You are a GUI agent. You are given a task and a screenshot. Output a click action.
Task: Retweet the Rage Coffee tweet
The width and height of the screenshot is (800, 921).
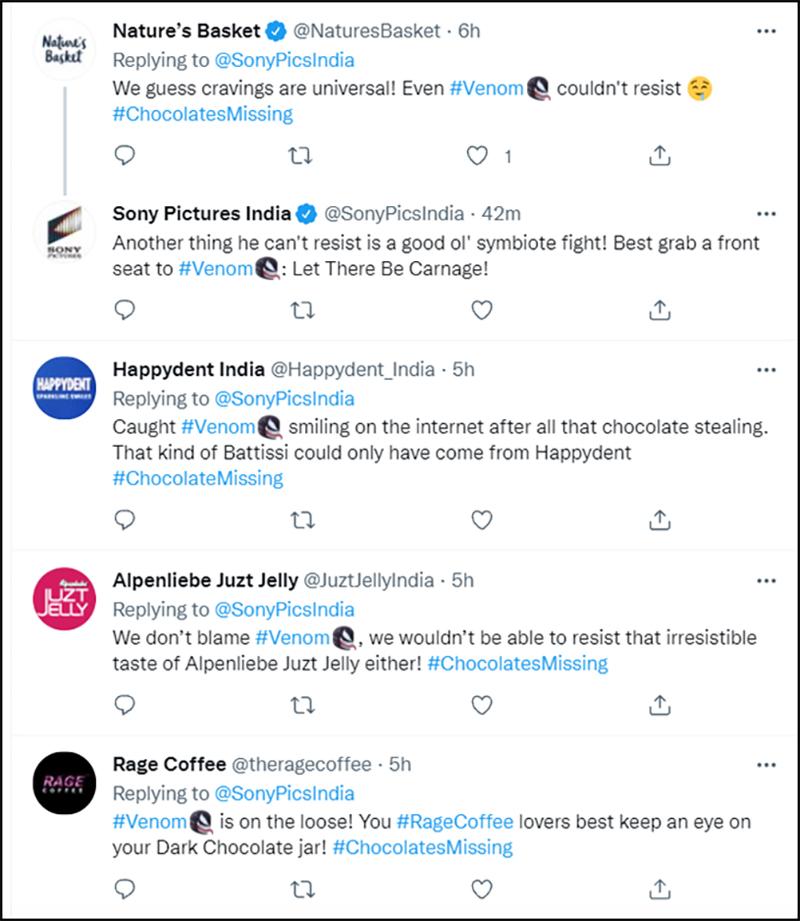tap(303, 889)
